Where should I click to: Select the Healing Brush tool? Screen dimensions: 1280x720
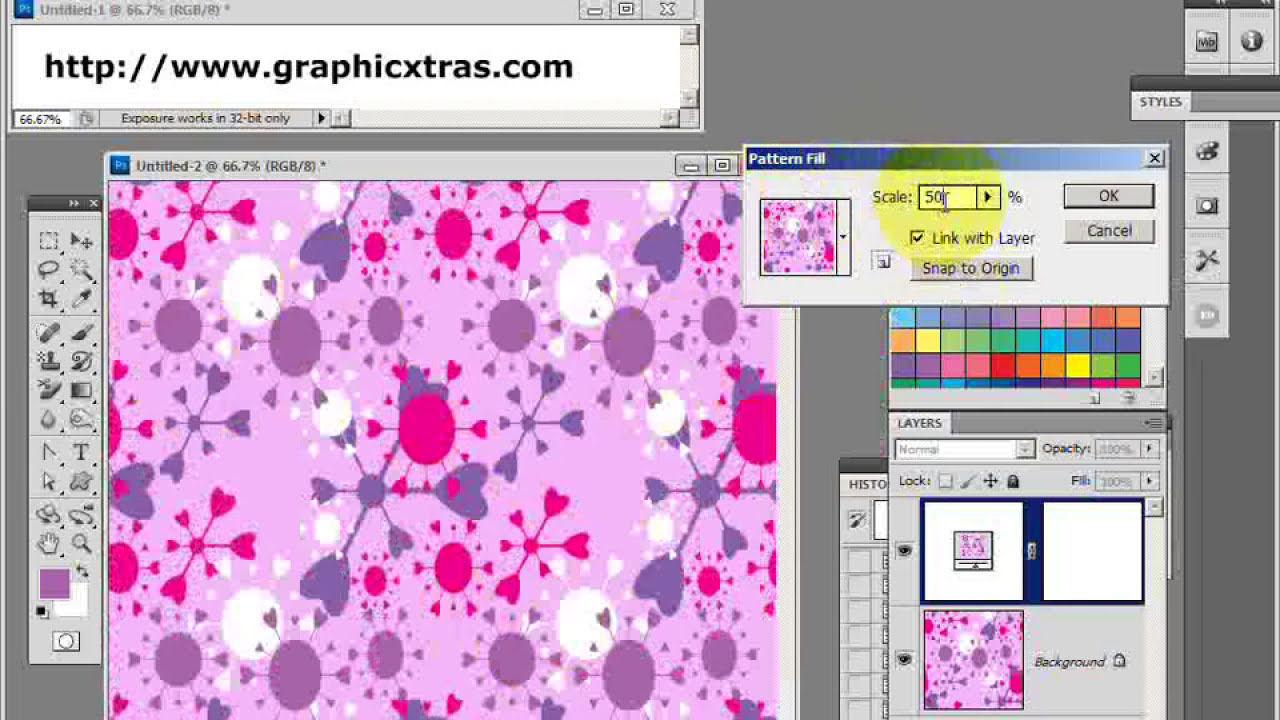49,332
